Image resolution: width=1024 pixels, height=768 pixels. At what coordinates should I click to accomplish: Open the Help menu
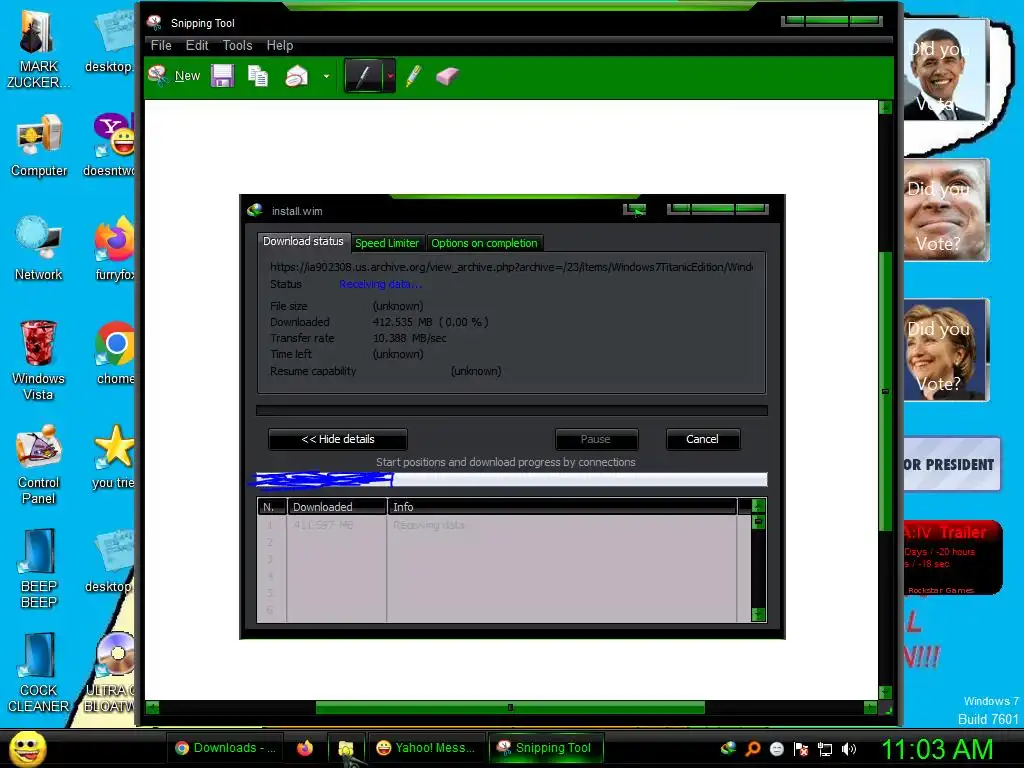[280, 45]
